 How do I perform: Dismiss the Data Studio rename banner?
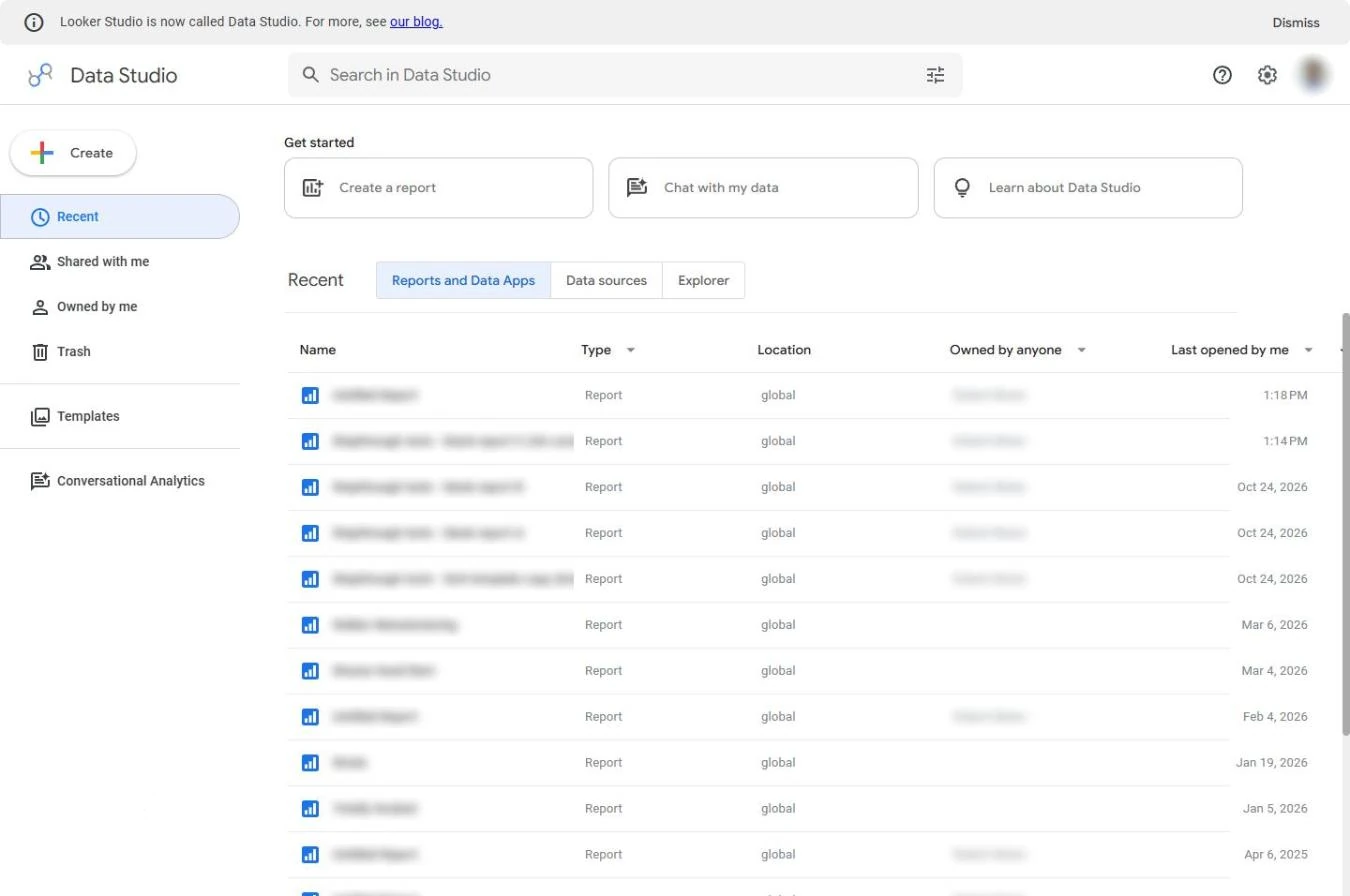point(1296,22)
